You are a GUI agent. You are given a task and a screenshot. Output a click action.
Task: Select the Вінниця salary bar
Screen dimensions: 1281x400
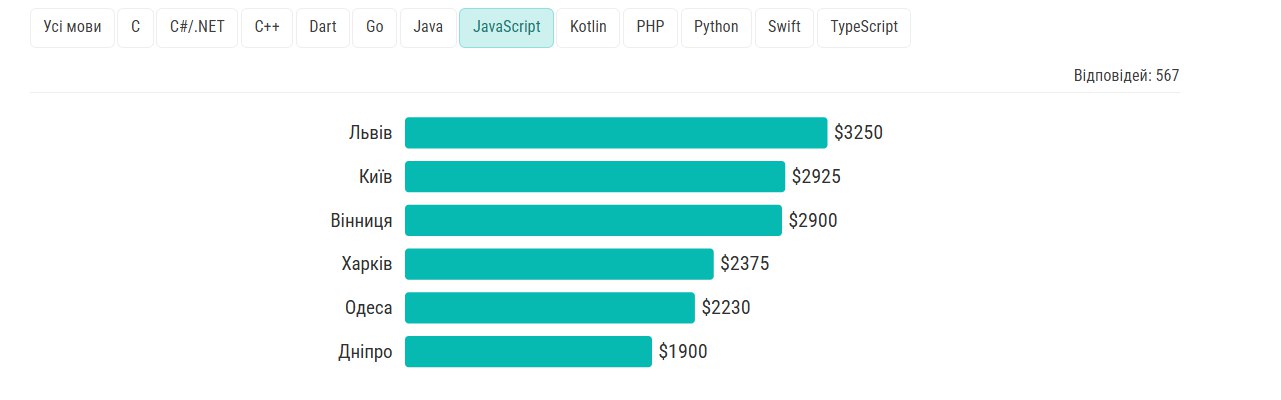pyautogui.click(x=593, y=221)
